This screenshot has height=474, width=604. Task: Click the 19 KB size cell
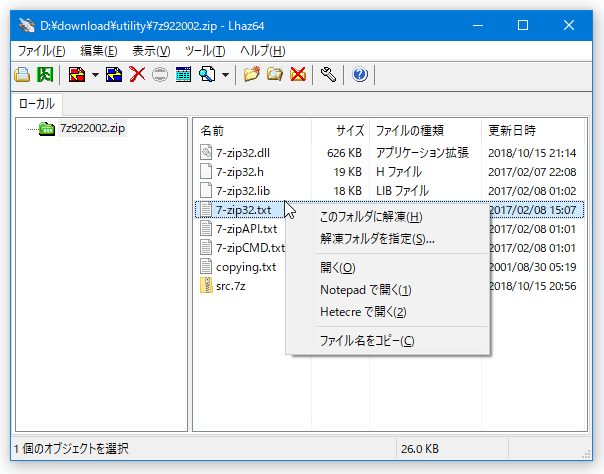click(x=347, y=172)
